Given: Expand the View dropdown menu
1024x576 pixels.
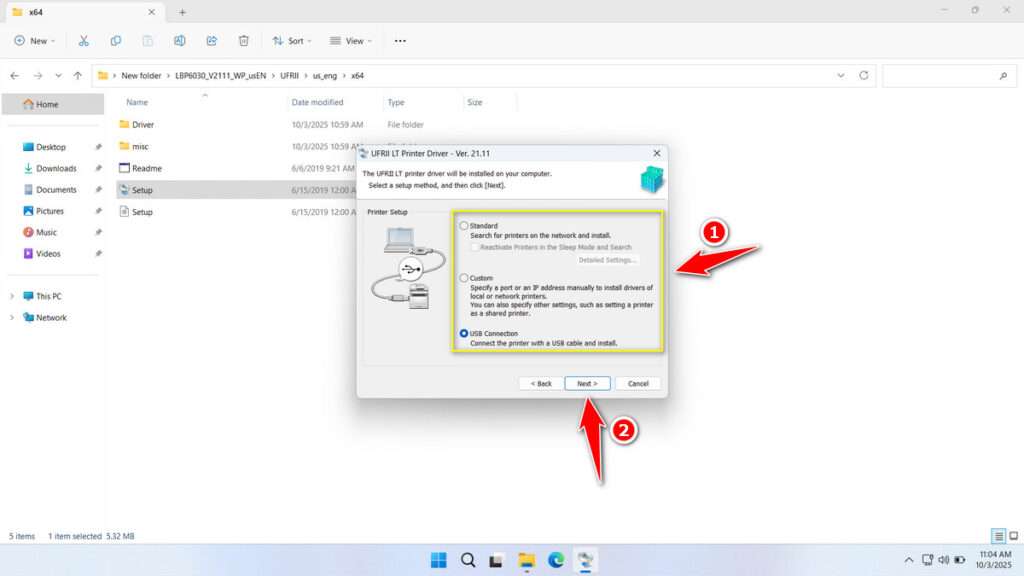Looking at the screenshot, I should point(352,41).
